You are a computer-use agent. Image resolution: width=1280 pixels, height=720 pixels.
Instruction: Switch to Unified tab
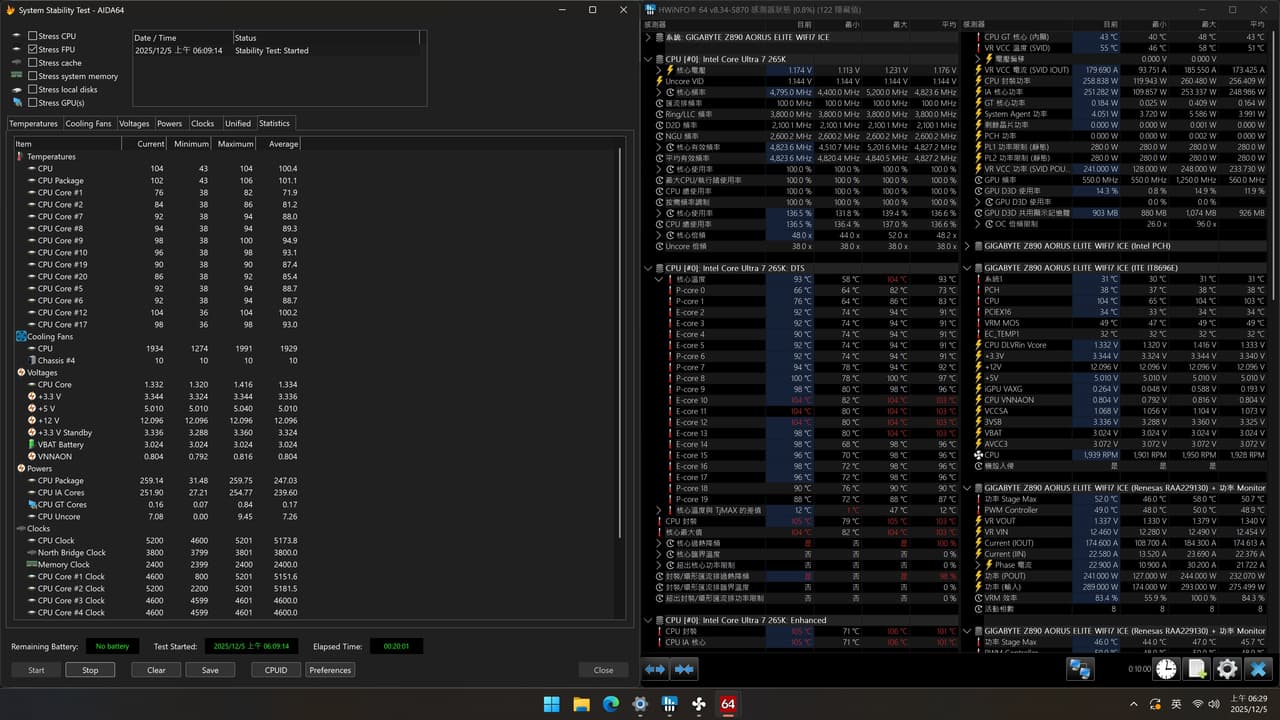click(238, 124)
